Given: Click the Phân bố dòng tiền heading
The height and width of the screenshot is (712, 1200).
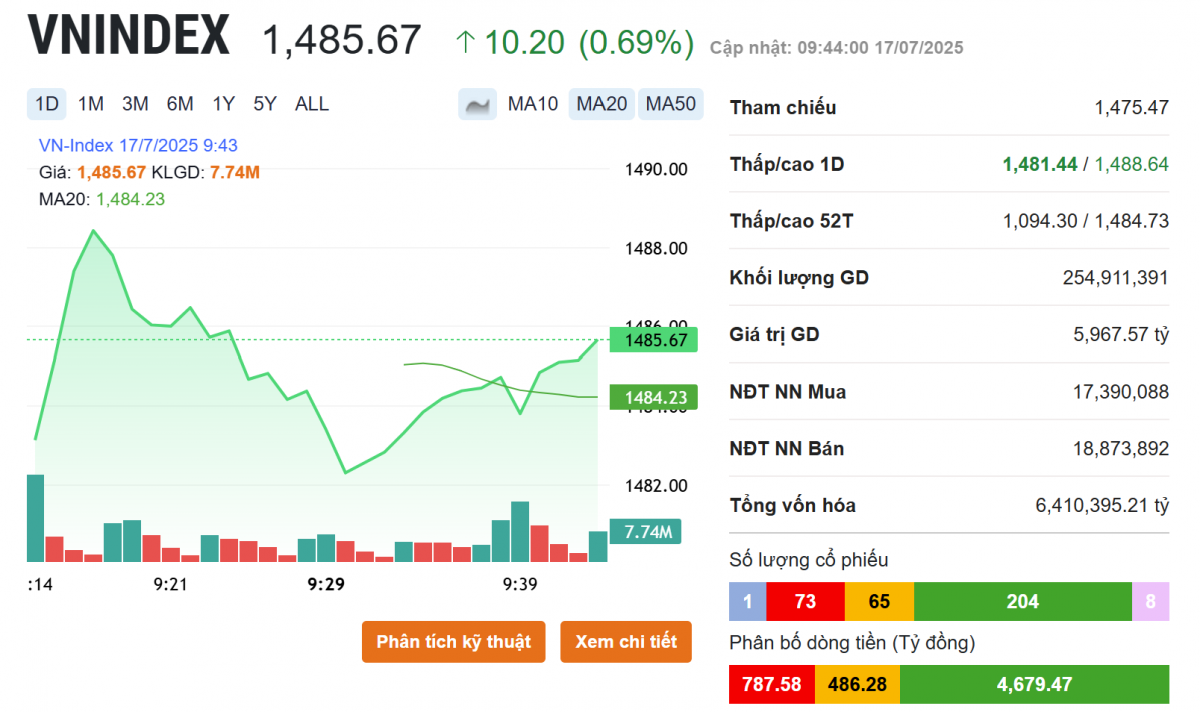Looking at the screenshot, I should [x=853, y=643].
